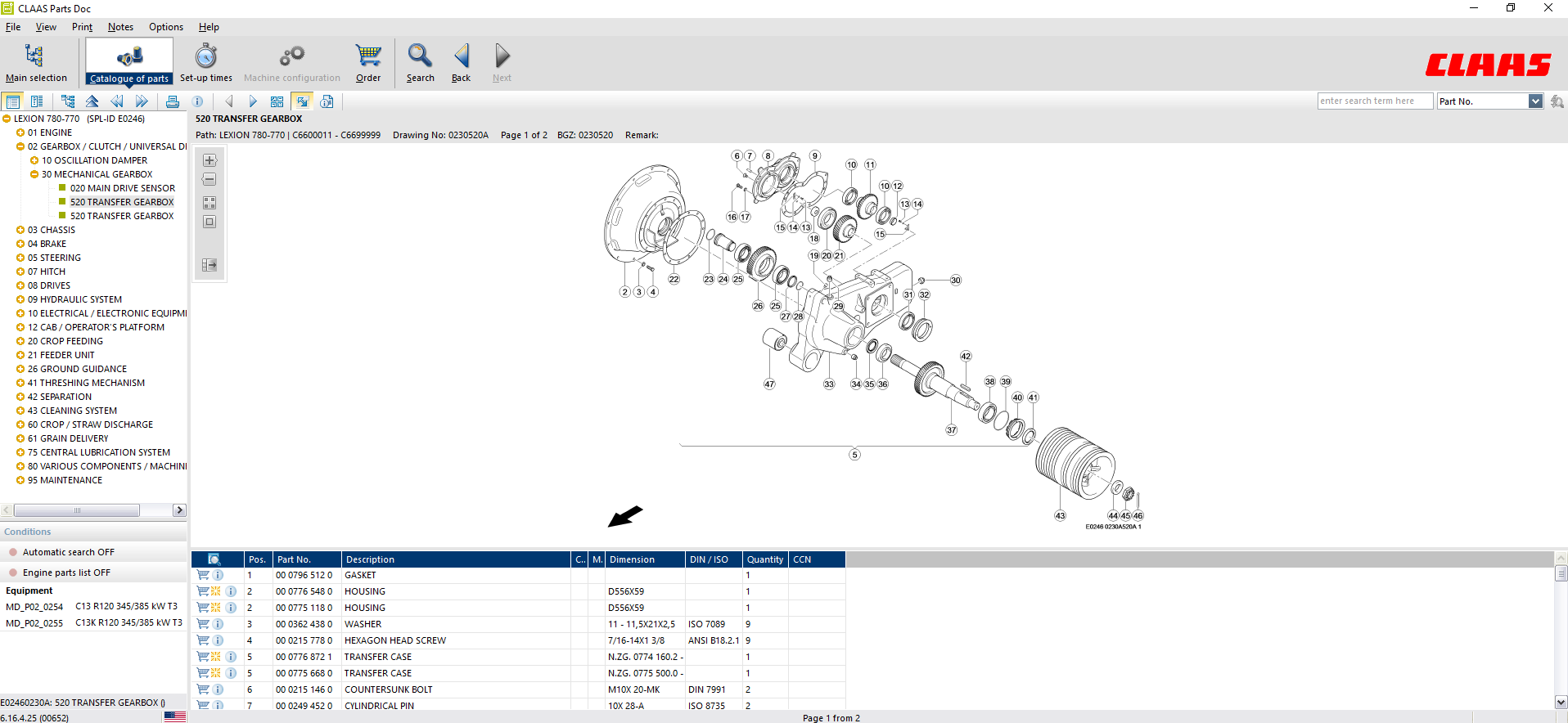
Task: Open the Order shopping cart
Action: coord(368,63)
